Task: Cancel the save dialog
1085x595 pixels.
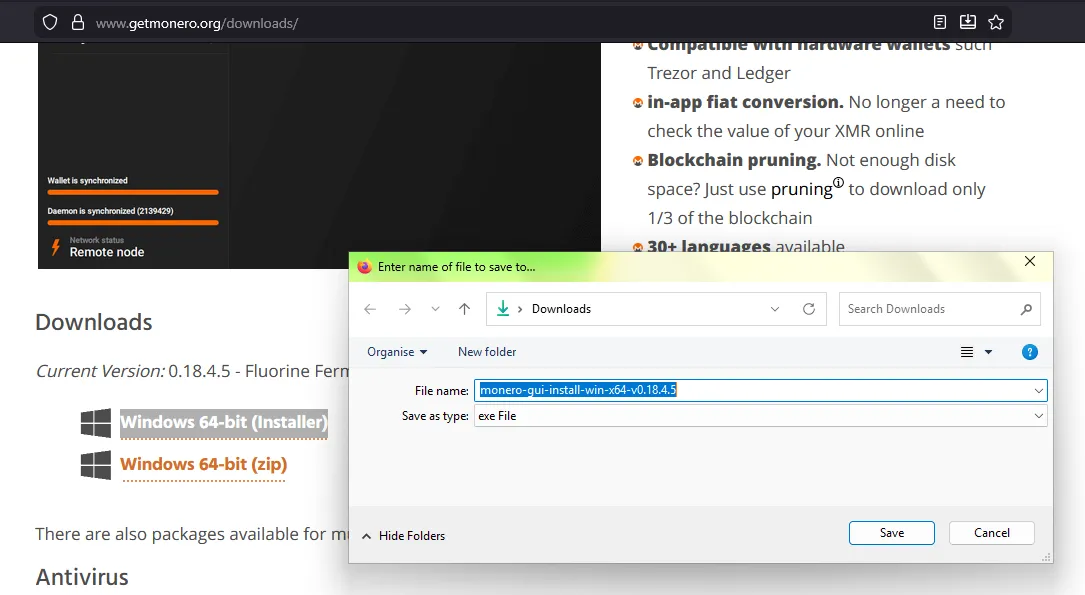Action: point(992,533)
